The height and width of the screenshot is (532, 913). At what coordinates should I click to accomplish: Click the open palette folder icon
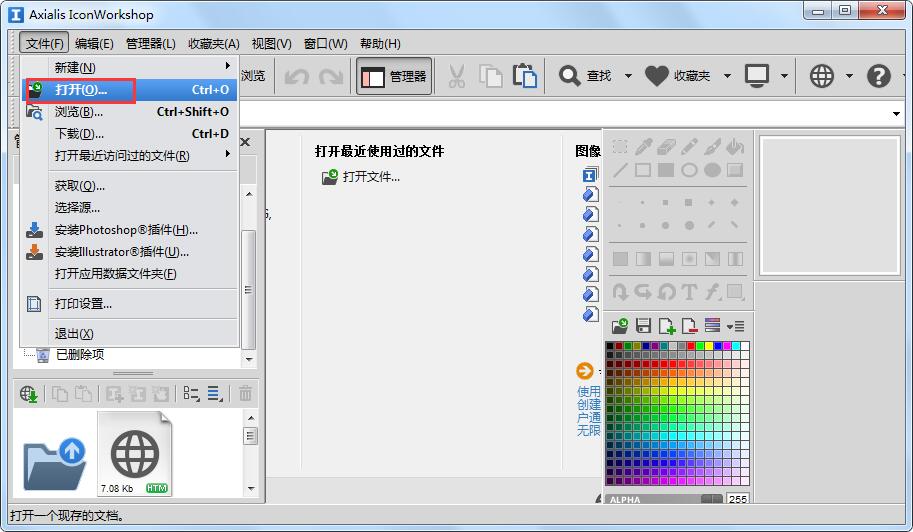click(620, 326)
